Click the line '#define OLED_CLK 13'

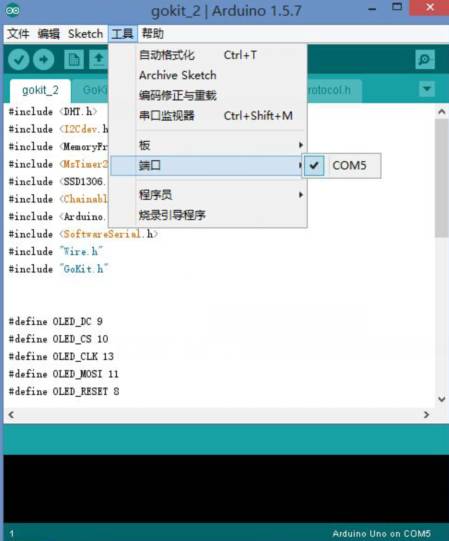pos(61,356)
